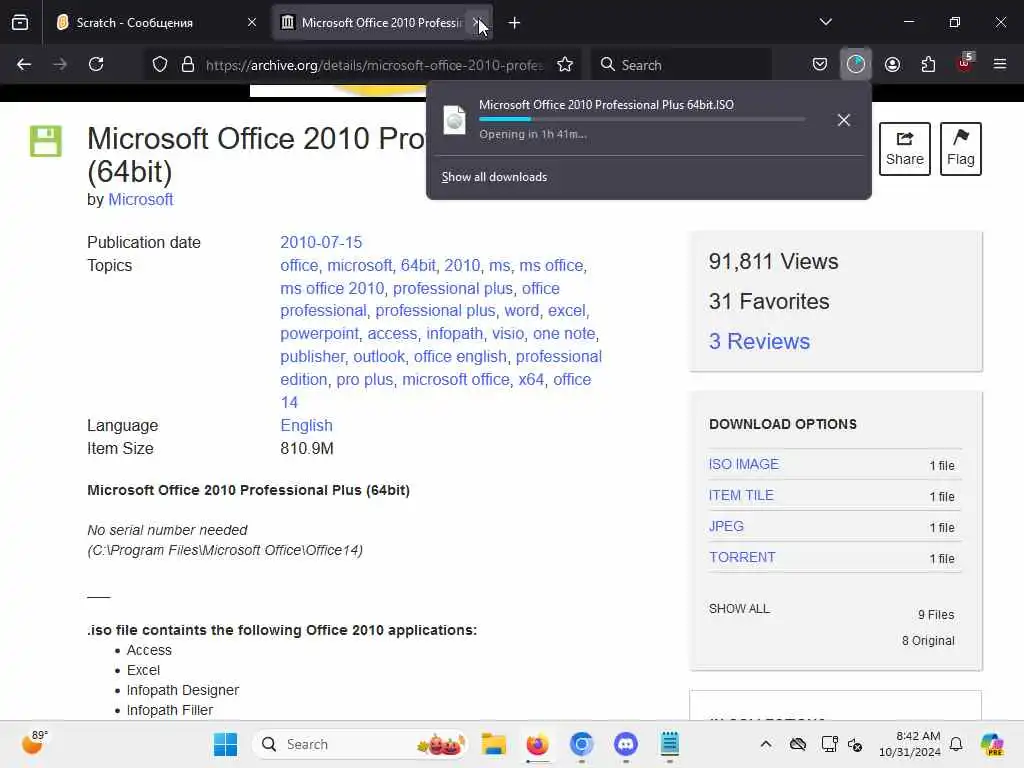Screen dimensions: 1024x768
Task: Close the Microsoft Office 2010 tab
Action: coord(477,23)
